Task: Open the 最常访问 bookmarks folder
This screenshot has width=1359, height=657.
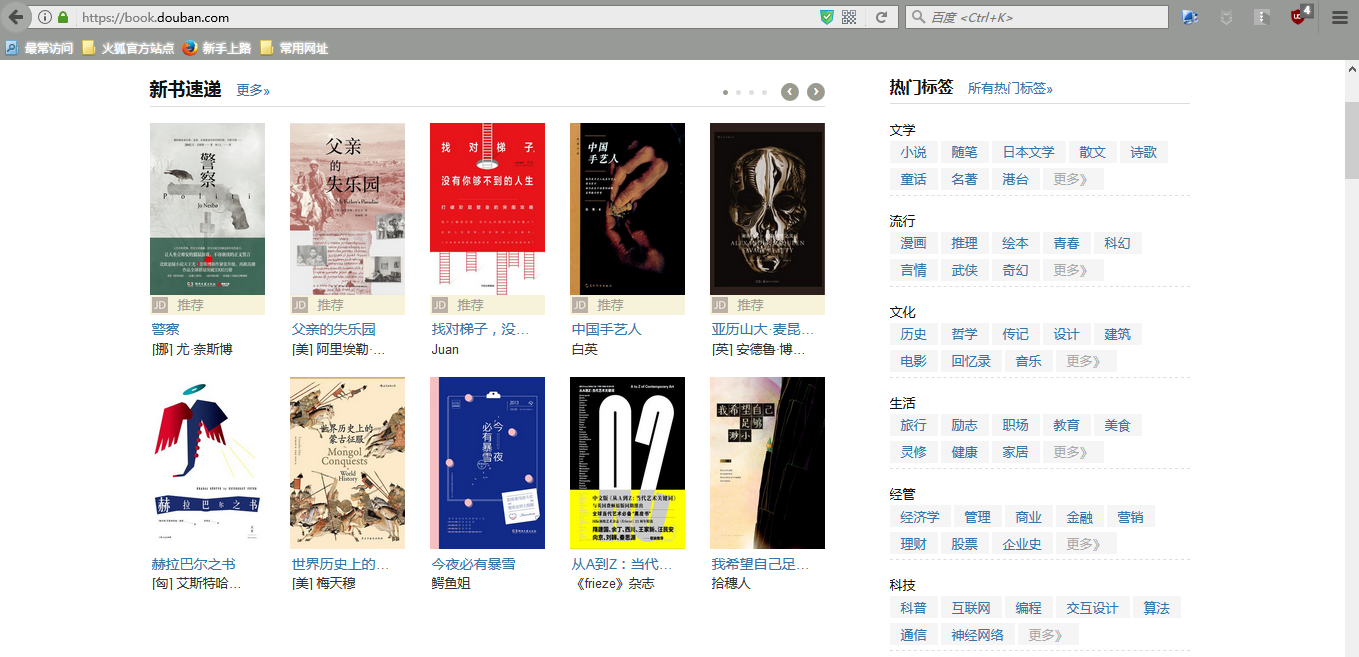Action: [40, 48]
